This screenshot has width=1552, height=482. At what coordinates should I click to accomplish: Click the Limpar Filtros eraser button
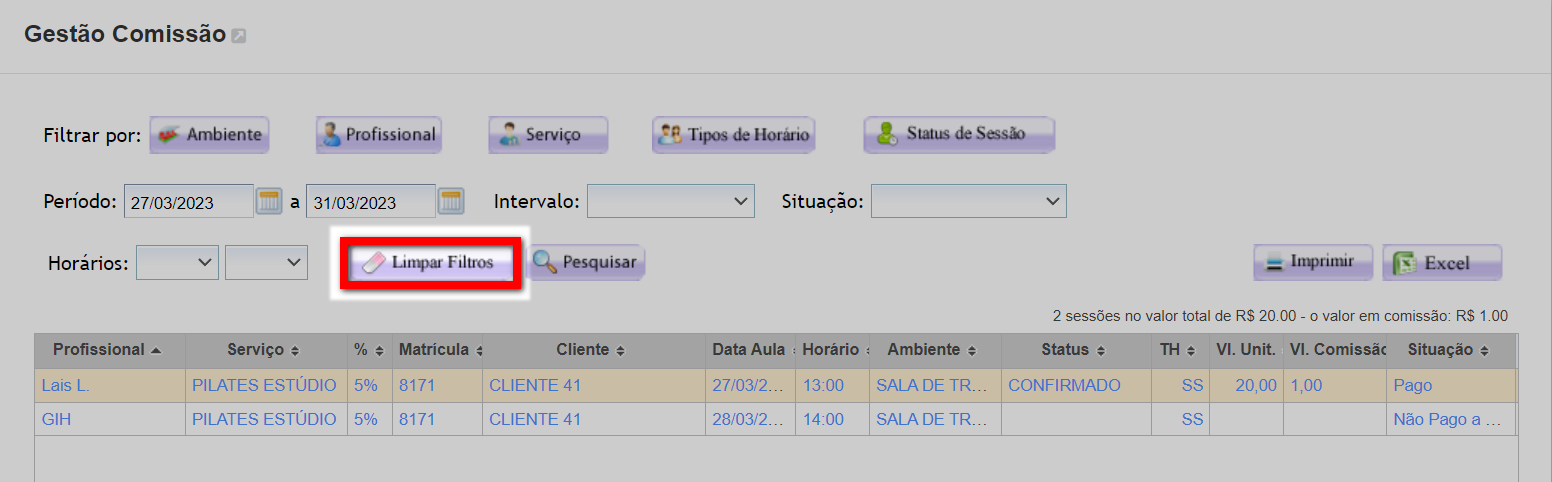coord(430,263)
